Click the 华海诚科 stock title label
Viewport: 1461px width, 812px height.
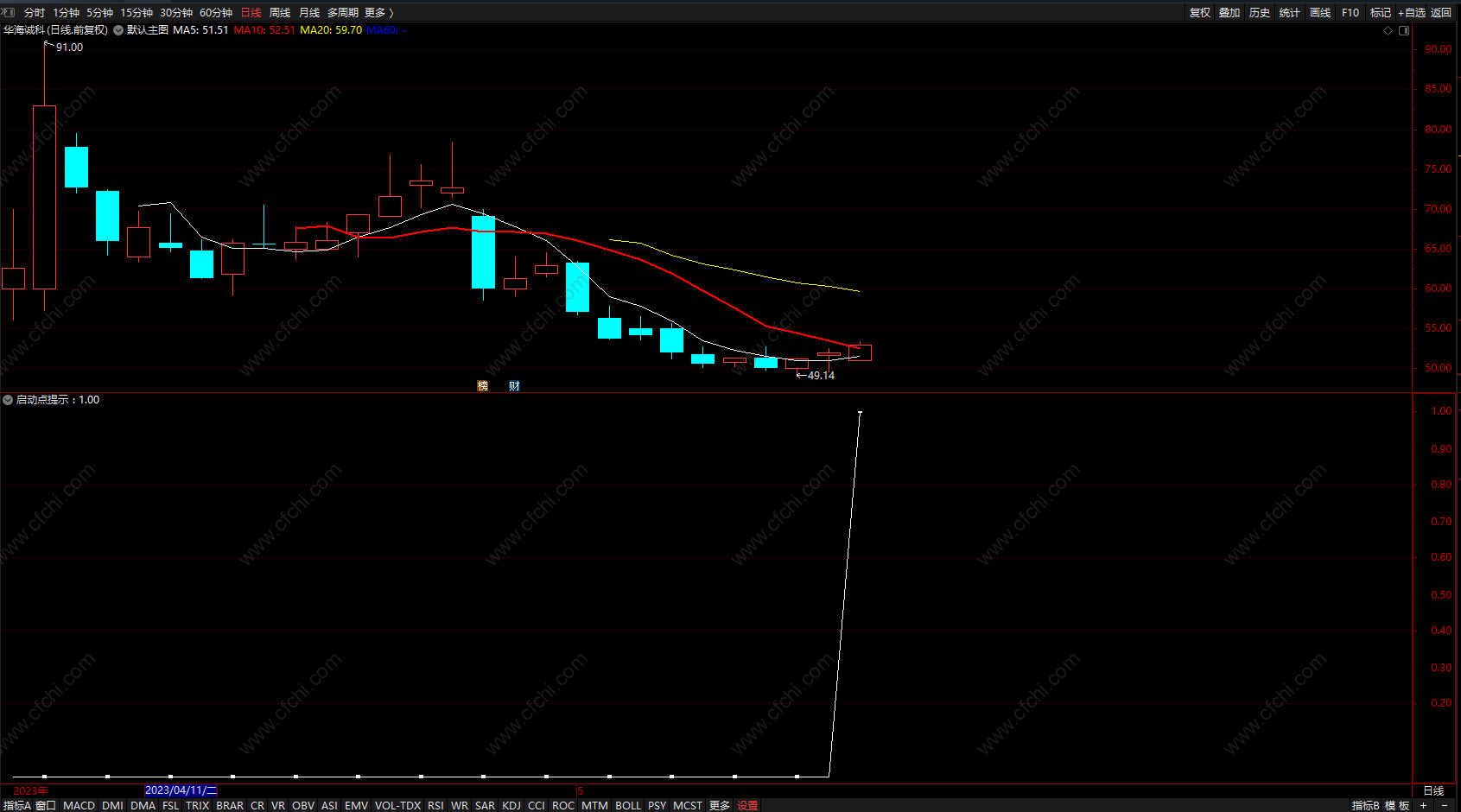[24, 30]
